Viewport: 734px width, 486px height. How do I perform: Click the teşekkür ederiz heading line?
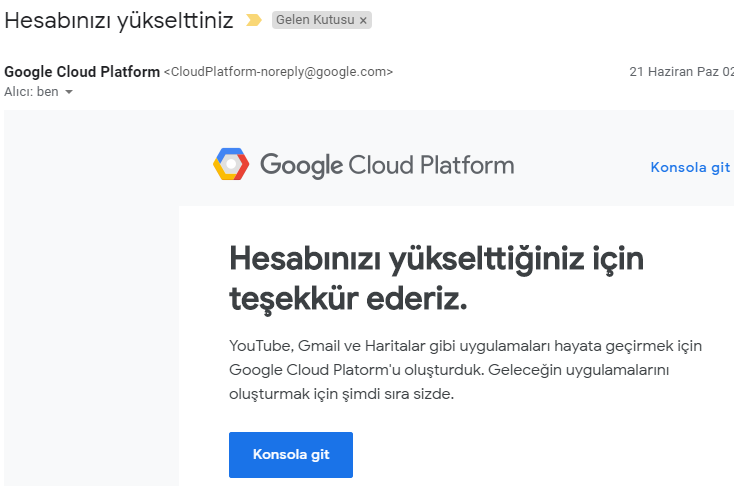[348, 299]
